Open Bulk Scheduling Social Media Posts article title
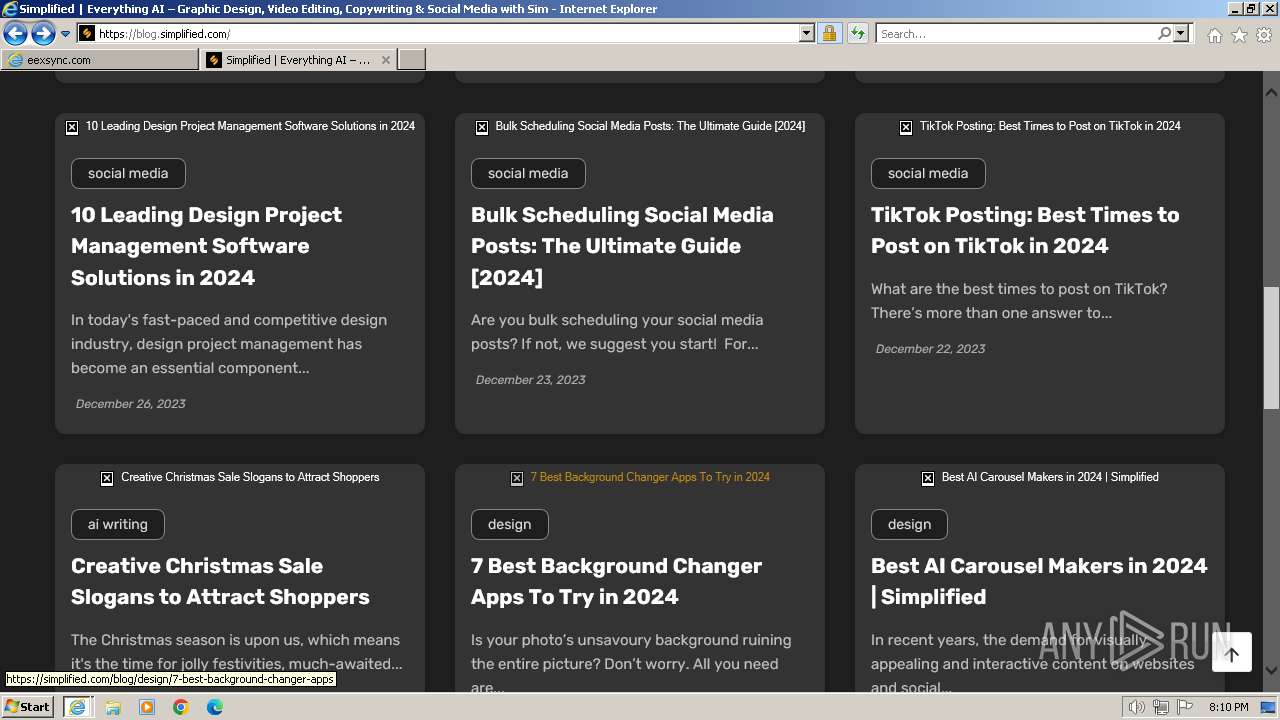1280x720 pixels. coord(622,246)
